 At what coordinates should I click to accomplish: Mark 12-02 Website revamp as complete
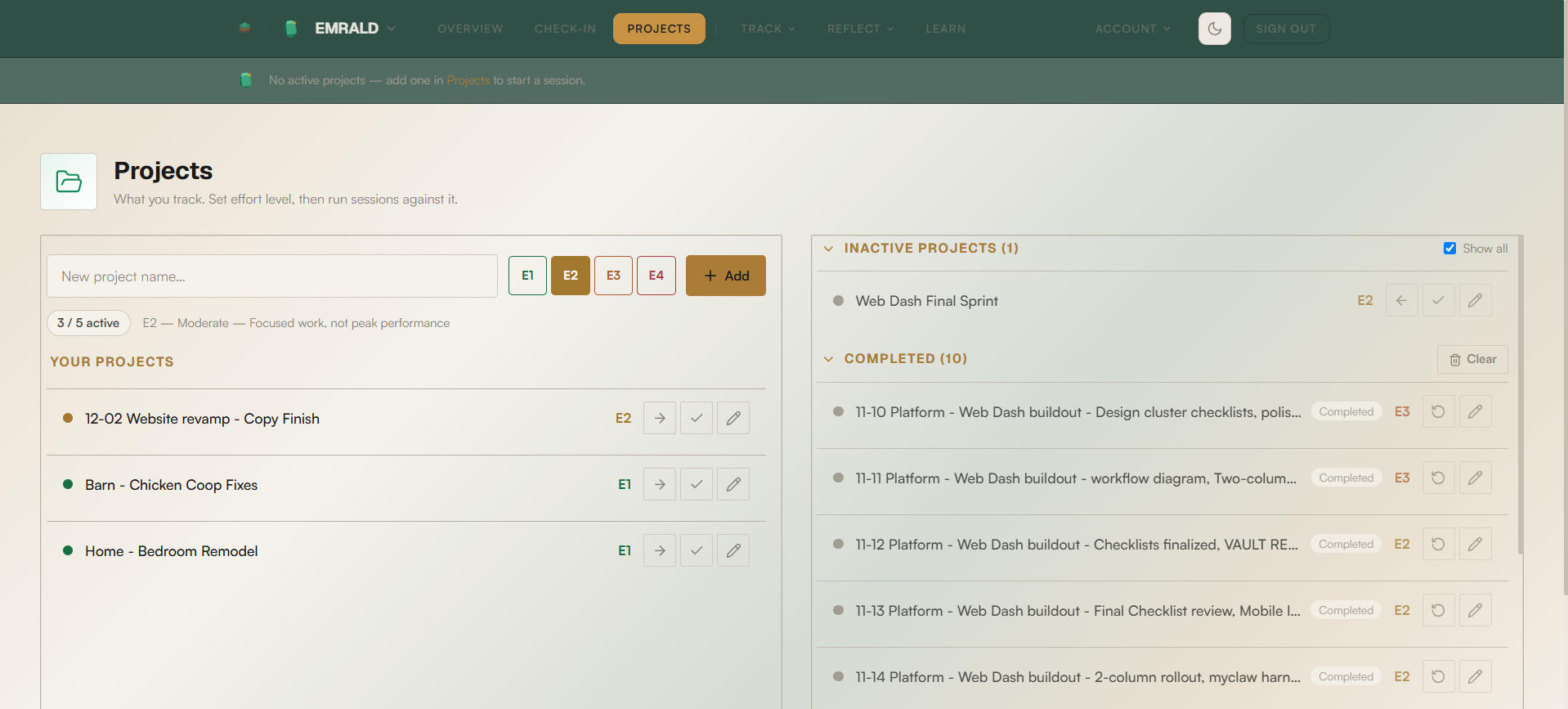(x=697, y=418)
